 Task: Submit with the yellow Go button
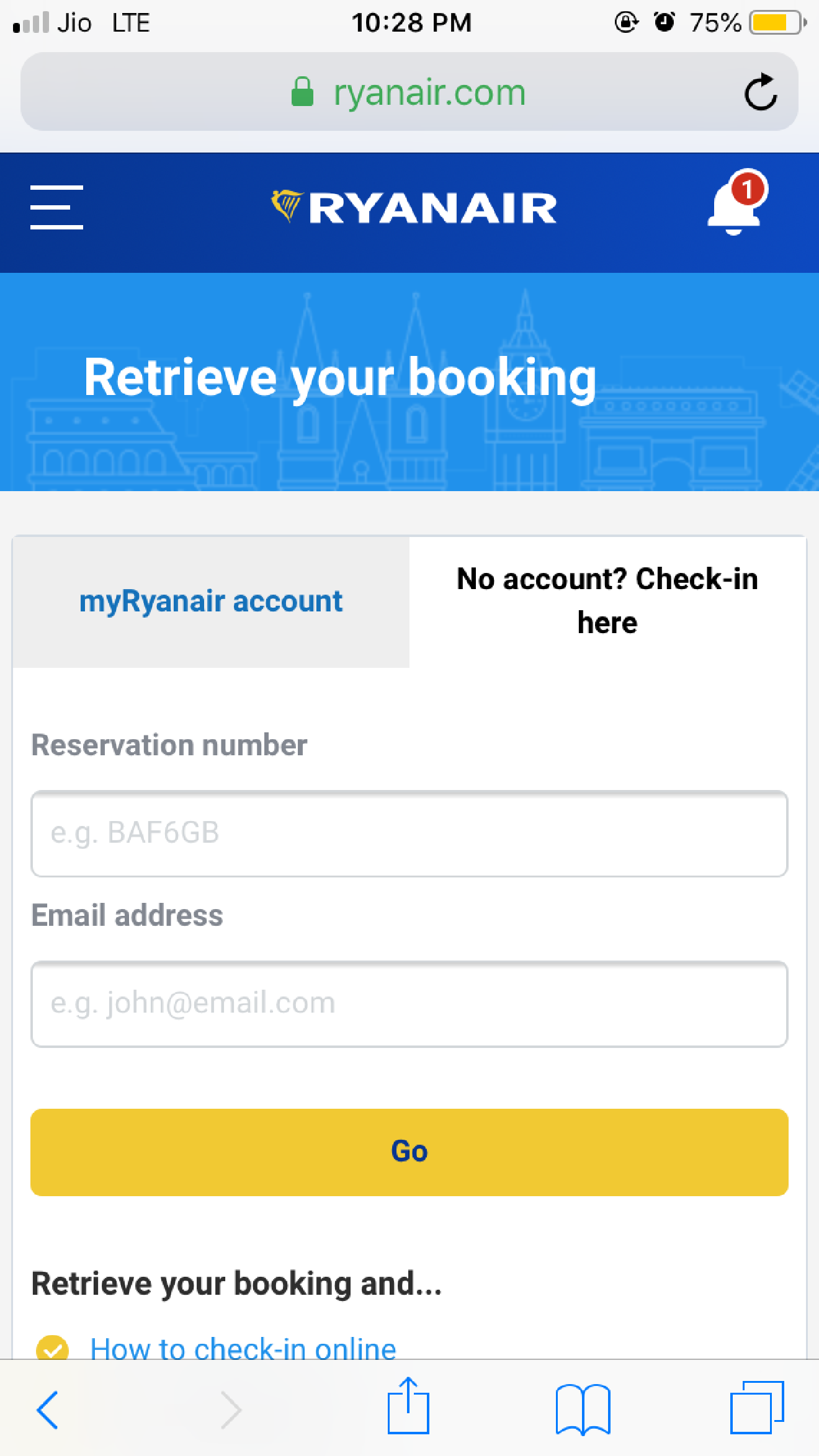(409, 1152)
